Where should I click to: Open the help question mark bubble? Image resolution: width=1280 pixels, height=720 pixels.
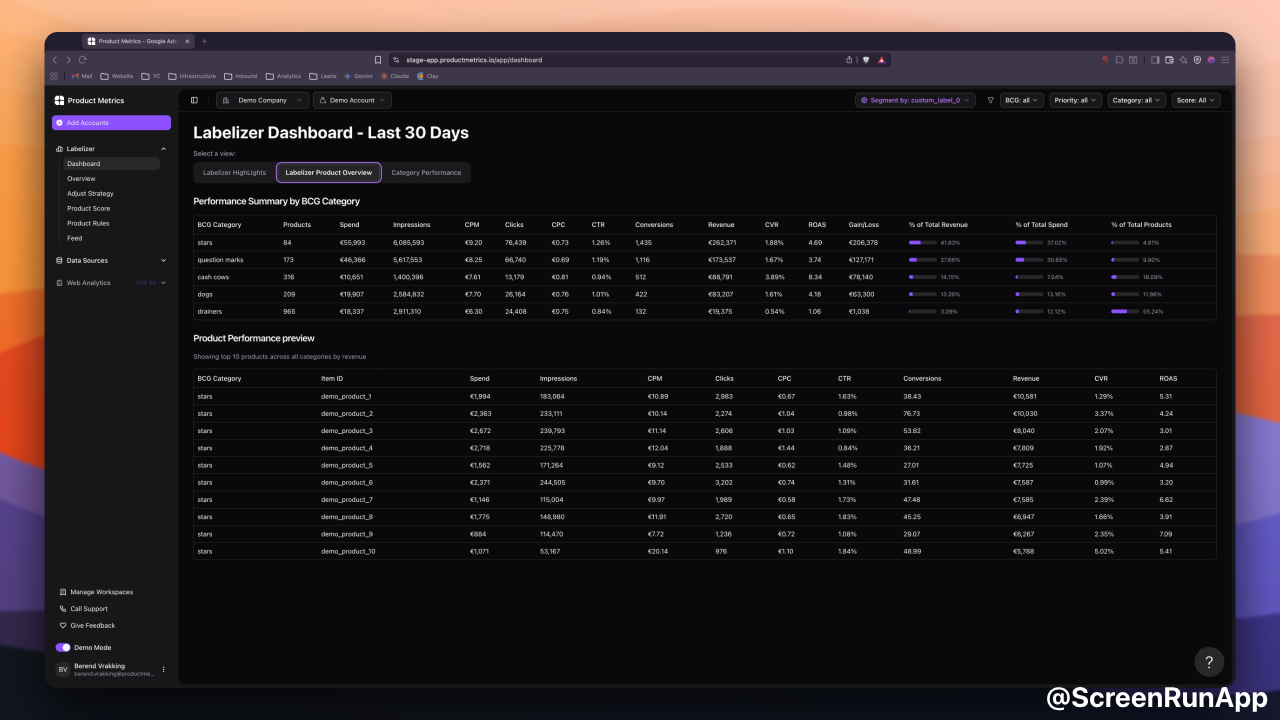[x=1209, y=662]
